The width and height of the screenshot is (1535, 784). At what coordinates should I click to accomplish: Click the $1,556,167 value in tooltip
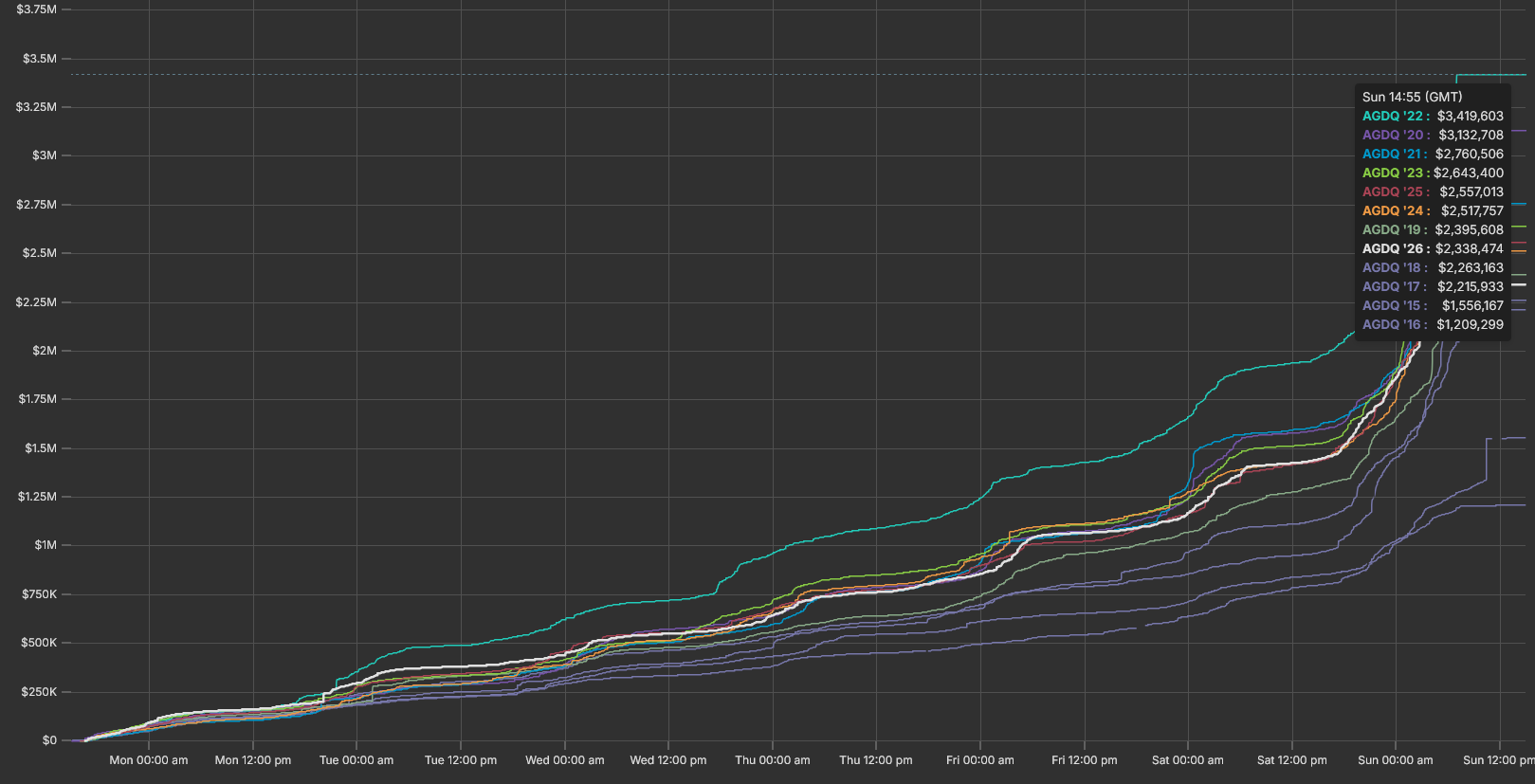pos(1473,305)
